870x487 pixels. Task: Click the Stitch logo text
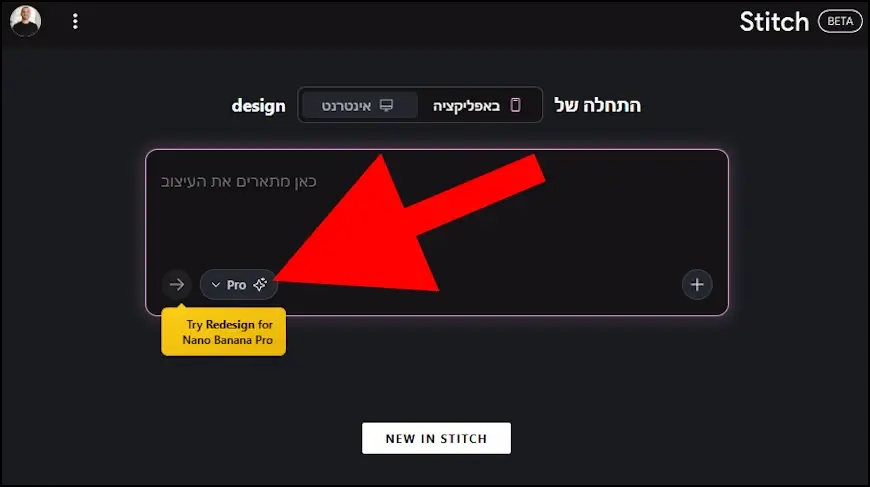click(773, 21)
